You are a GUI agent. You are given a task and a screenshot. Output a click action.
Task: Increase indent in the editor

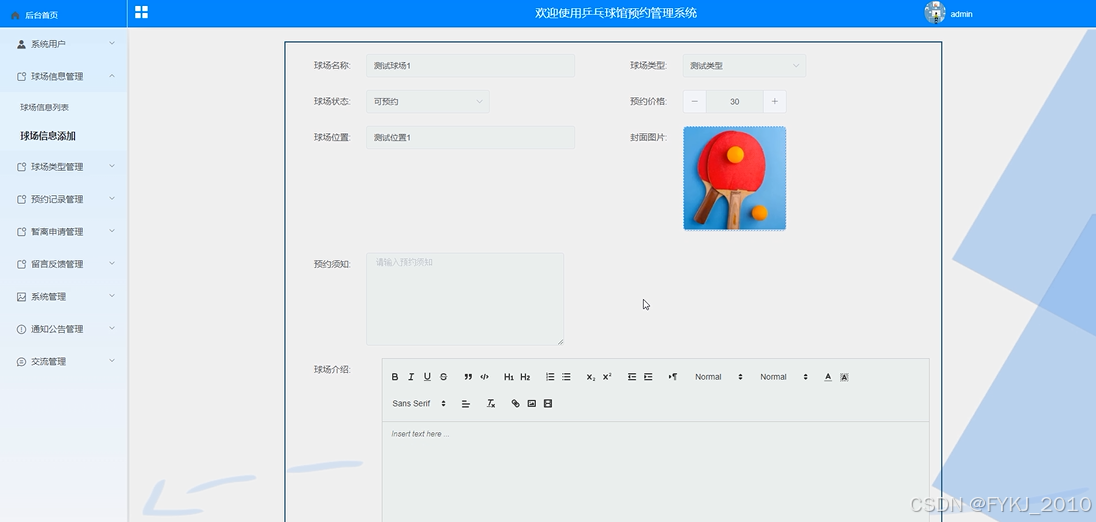(648, 377)
